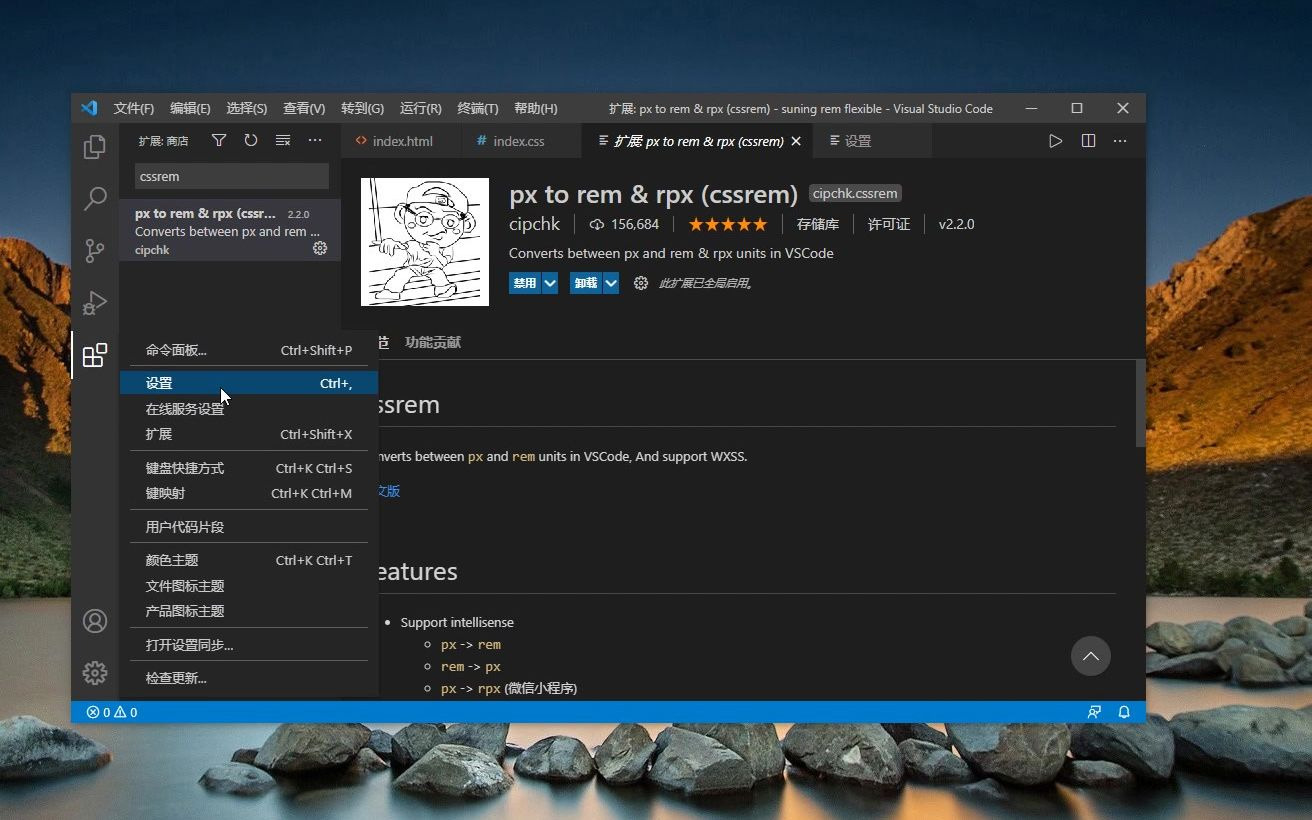Choose 产品图标主题 menu entry
Image resolution: width=1312 pixels, height=820 pixels.
click(249, 611)
